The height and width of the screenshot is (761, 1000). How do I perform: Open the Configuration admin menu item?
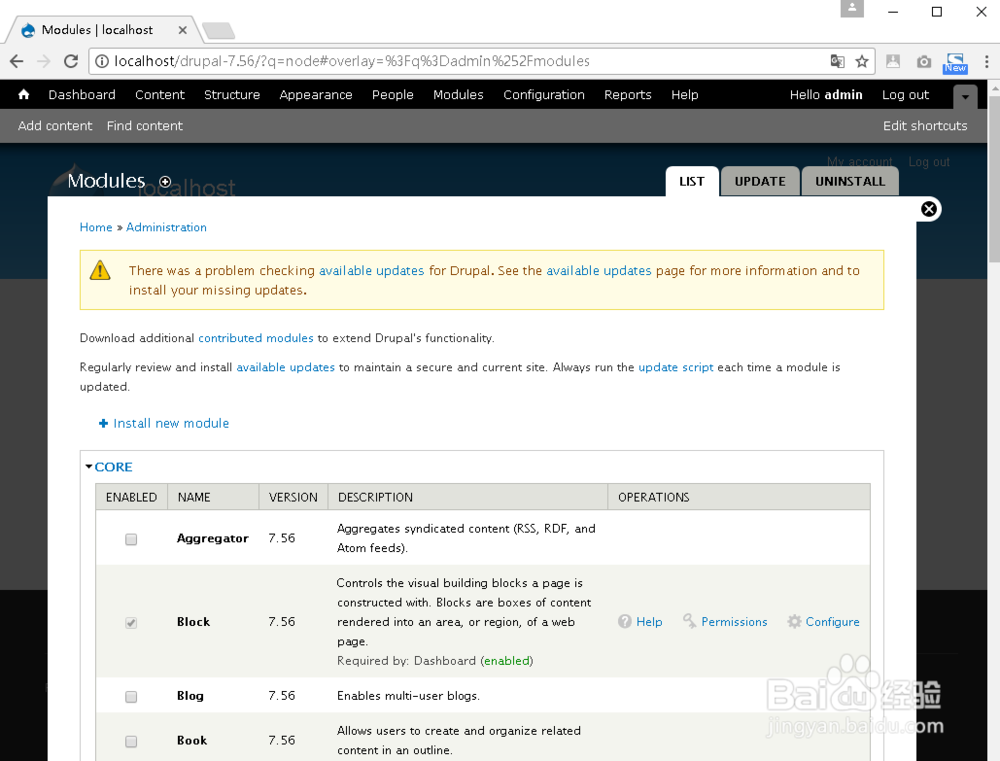click(544, 94)
